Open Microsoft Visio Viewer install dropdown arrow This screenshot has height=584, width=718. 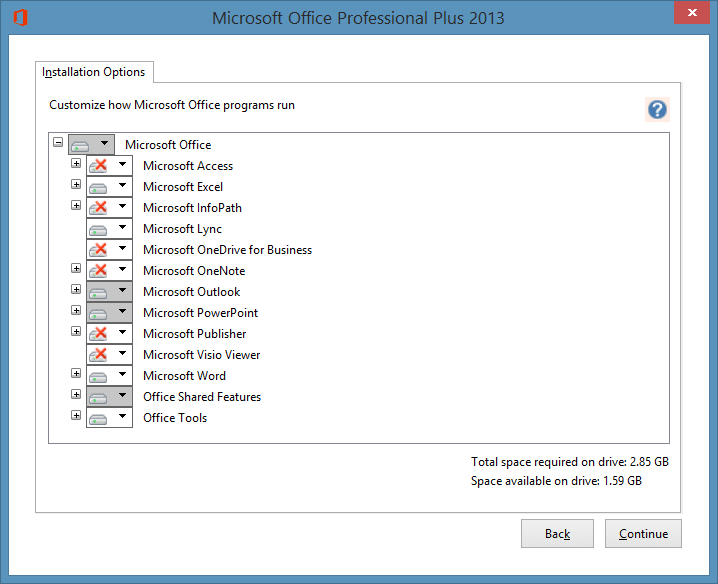click(x=122, y=353)
